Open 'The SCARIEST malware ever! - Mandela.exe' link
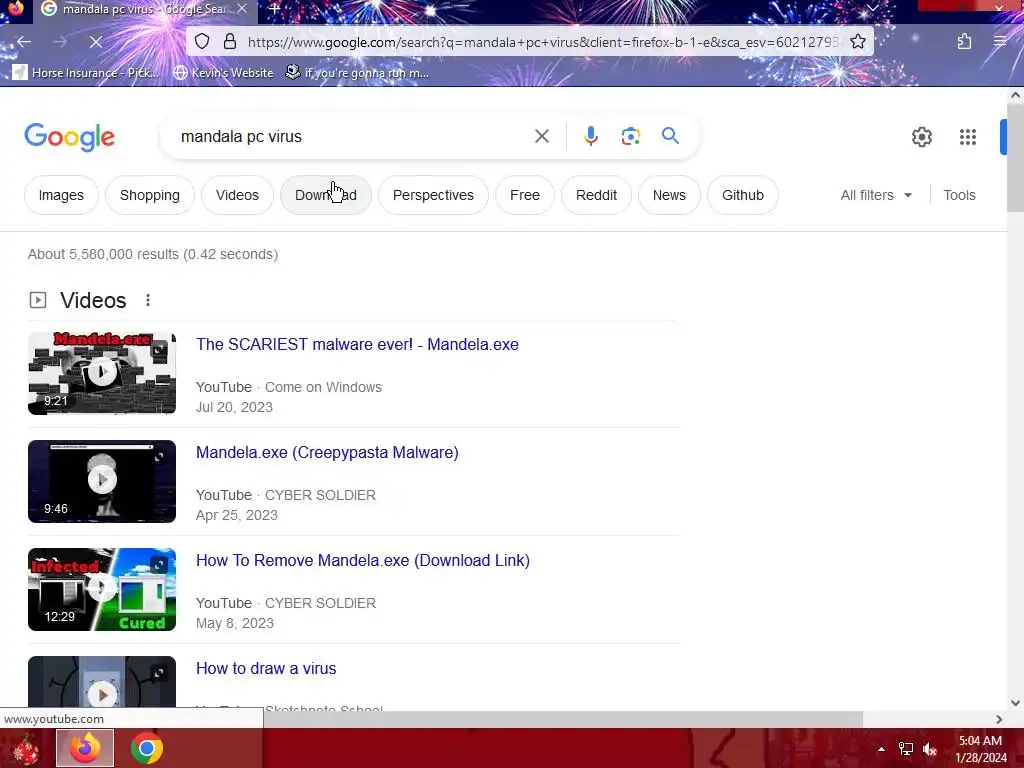The width and height of the screenshot is (1024, 768). click(x=357, y=344)
